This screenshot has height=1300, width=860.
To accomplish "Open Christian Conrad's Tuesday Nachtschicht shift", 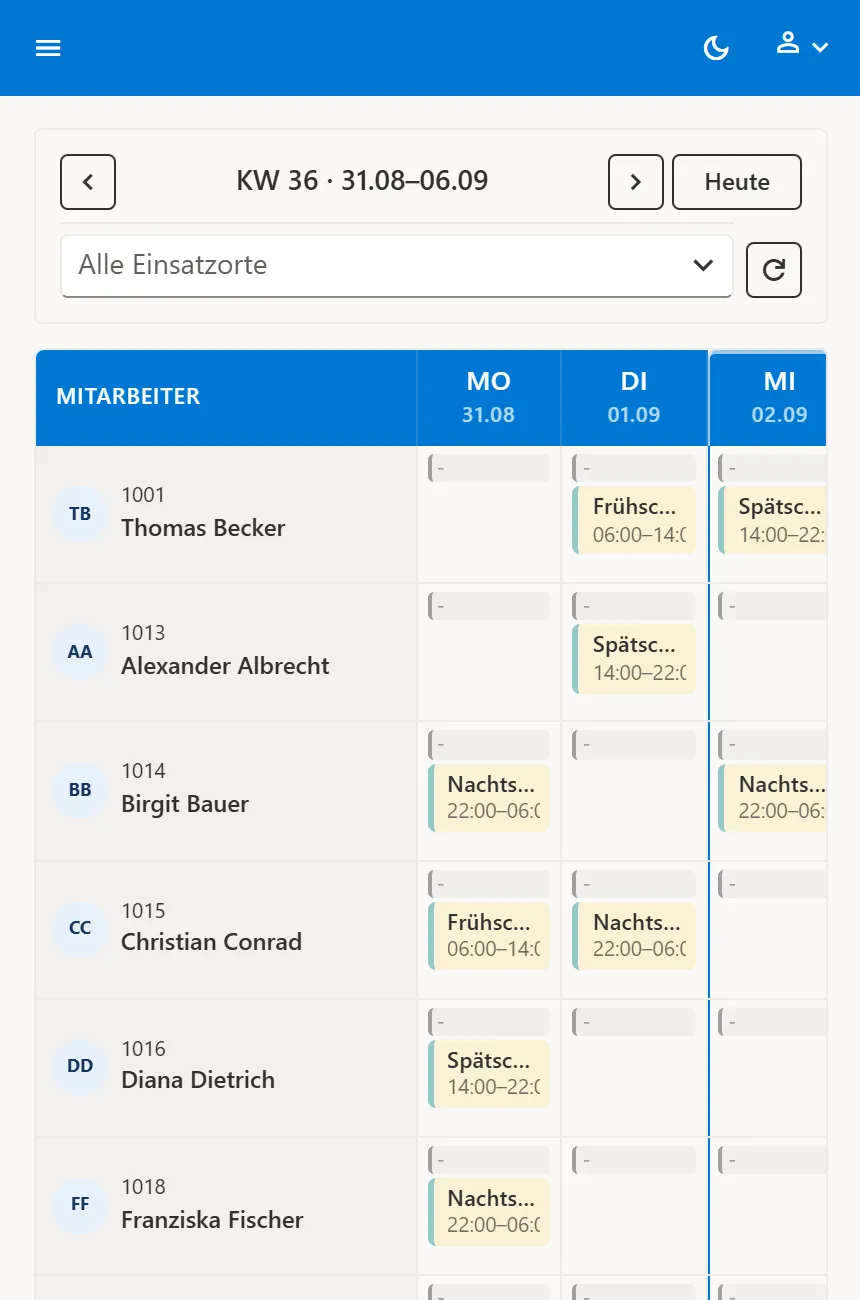I will click(x=634, y=936).
